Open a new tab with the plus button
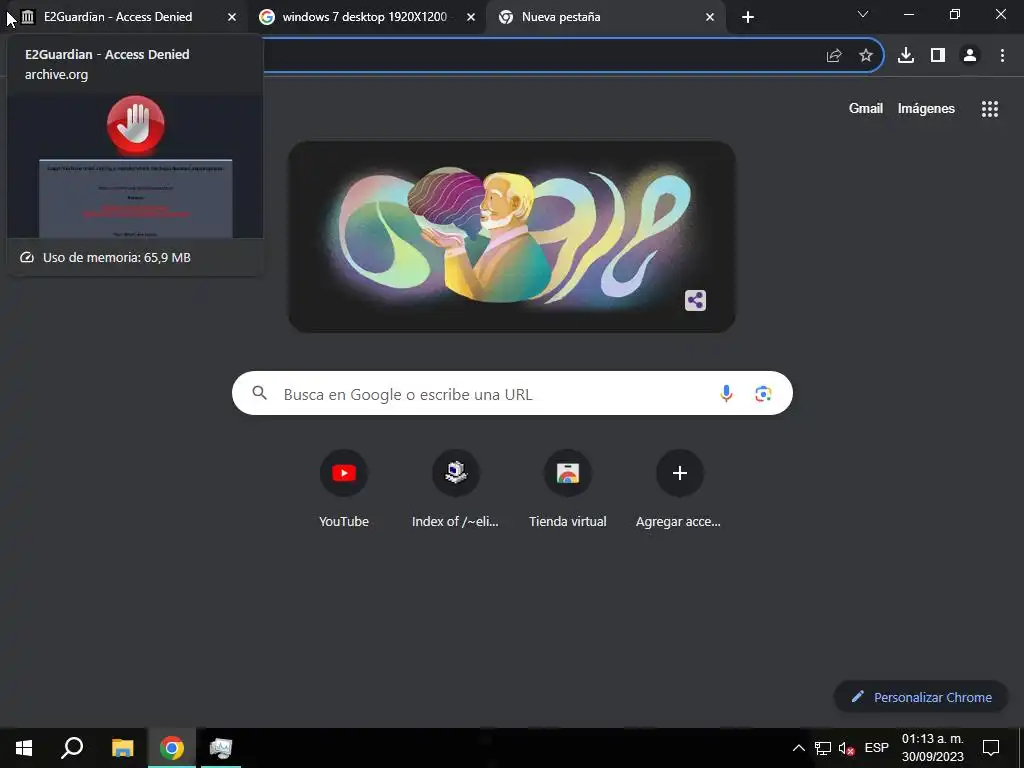The height and width of the screenshot is (768, 1024). pos(748,17)
